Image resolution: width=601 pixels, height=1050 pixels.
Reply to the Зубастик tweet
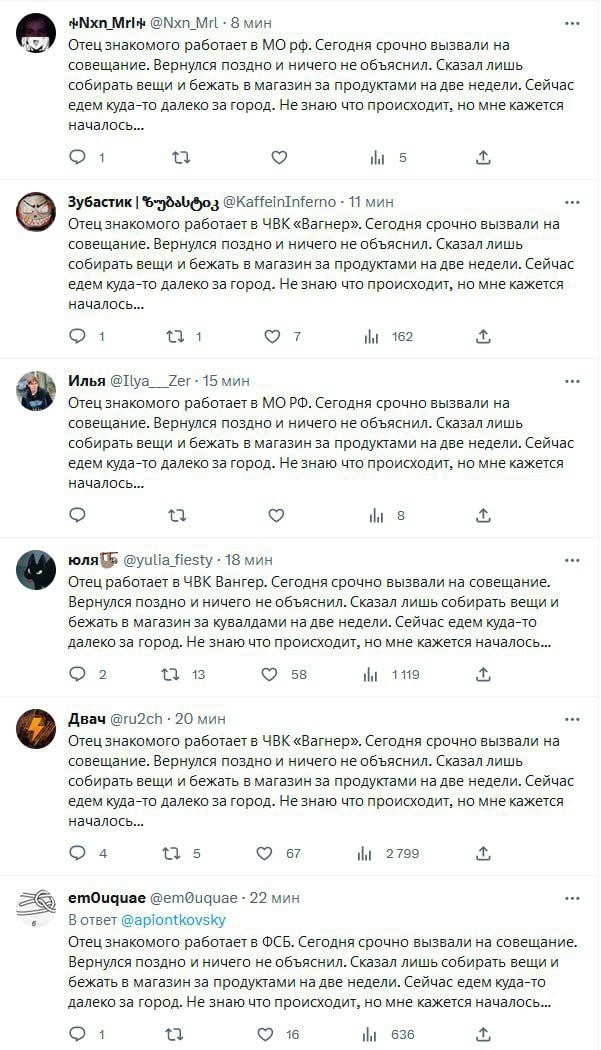point(78,336)
